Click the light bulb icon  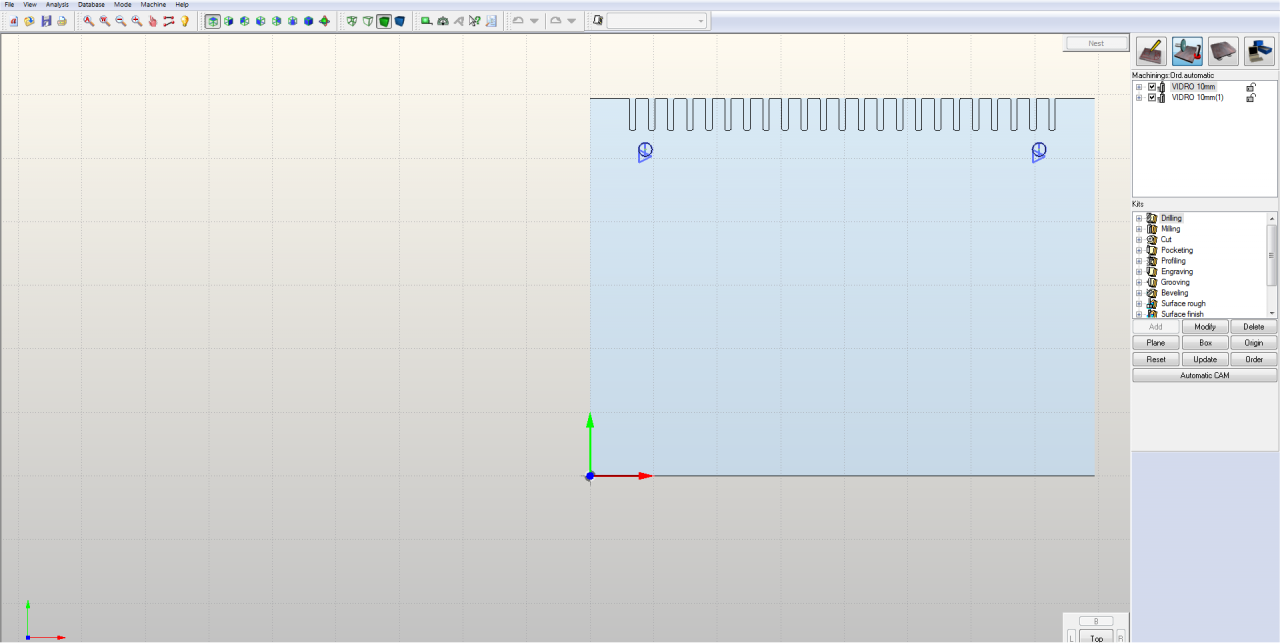pyautogui.click(x=185, y=21)
